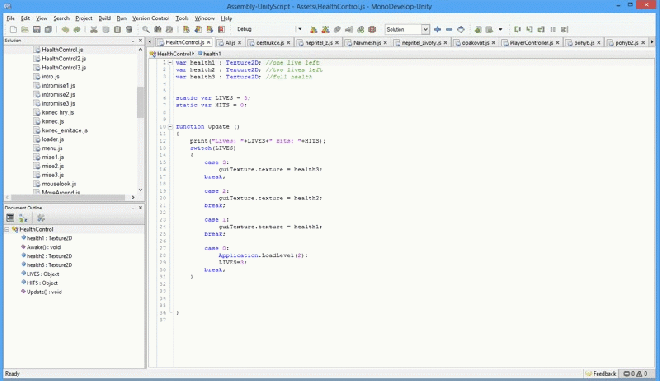660x381 pixels.
Task: Collapse the fold marker at code line 1
Action: 170,62
